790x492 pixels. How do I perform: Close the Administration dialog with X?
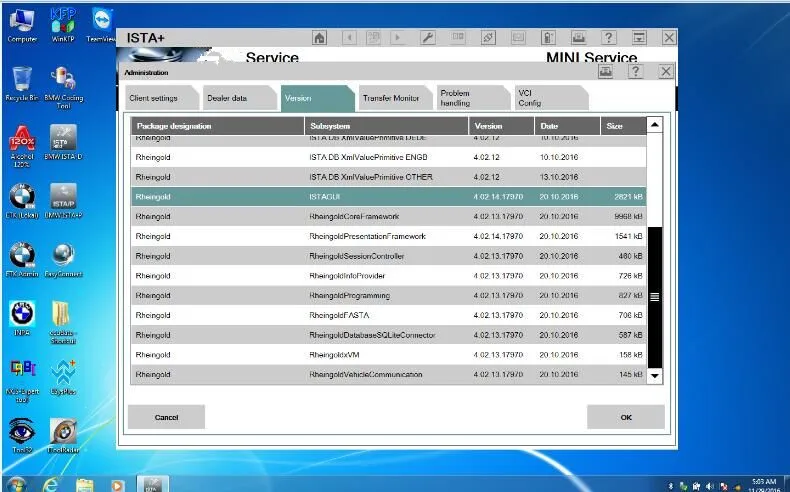click(666, 72)
